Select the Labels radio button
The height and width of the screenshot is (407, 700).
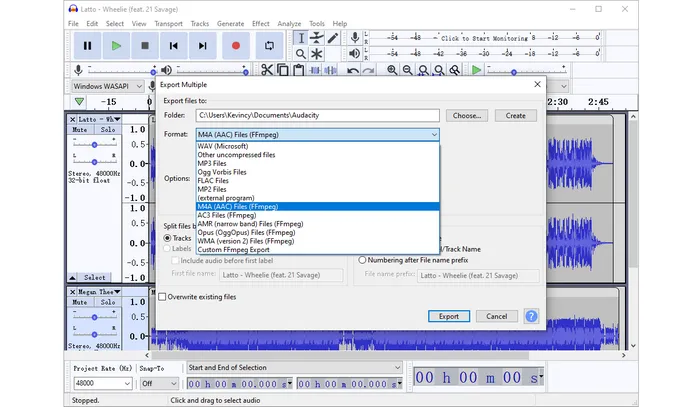[x=167, y=249]
